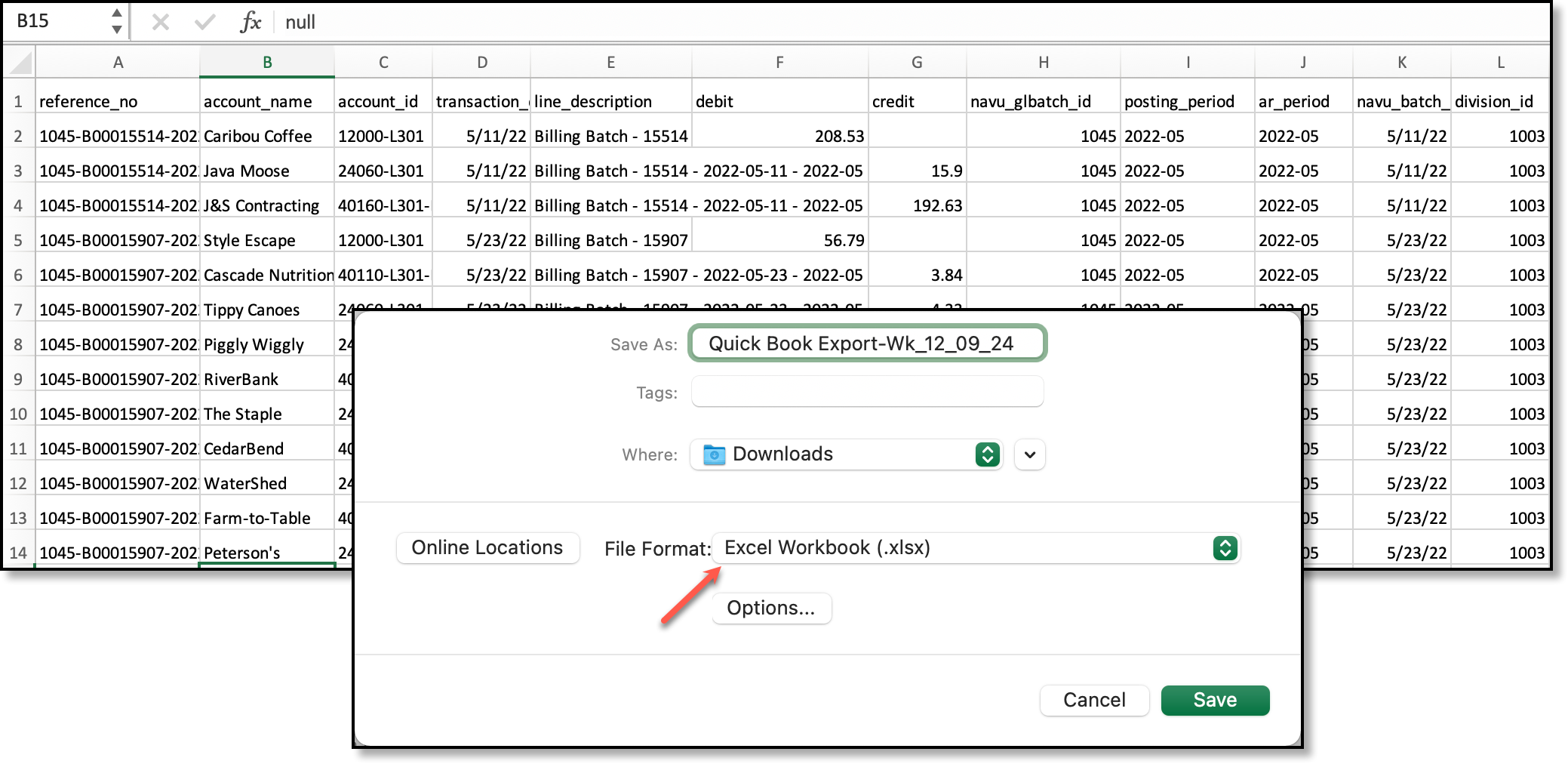Select column A header
This screenshot has width=1568, height=764.
point(118,62)
